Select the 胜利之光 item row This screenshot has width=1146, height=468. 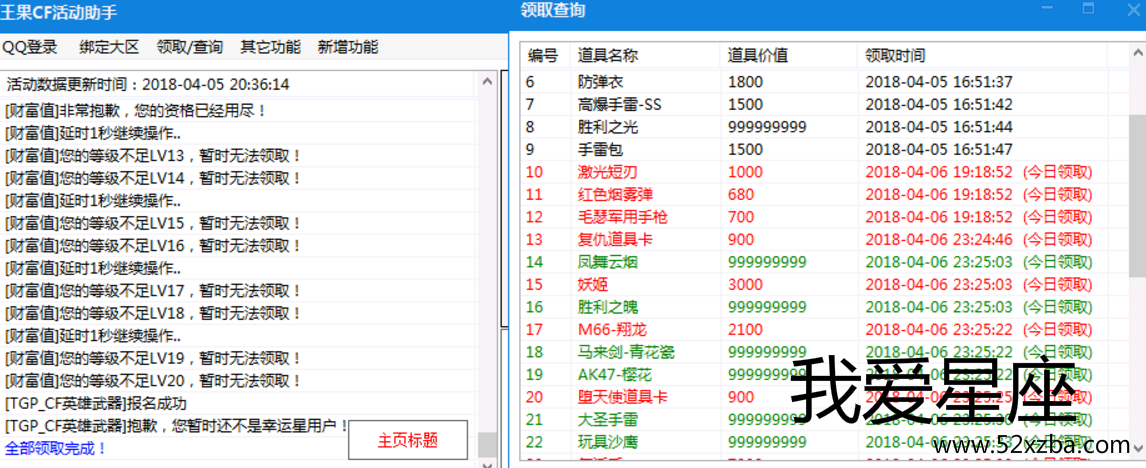[x=700, y=127]
